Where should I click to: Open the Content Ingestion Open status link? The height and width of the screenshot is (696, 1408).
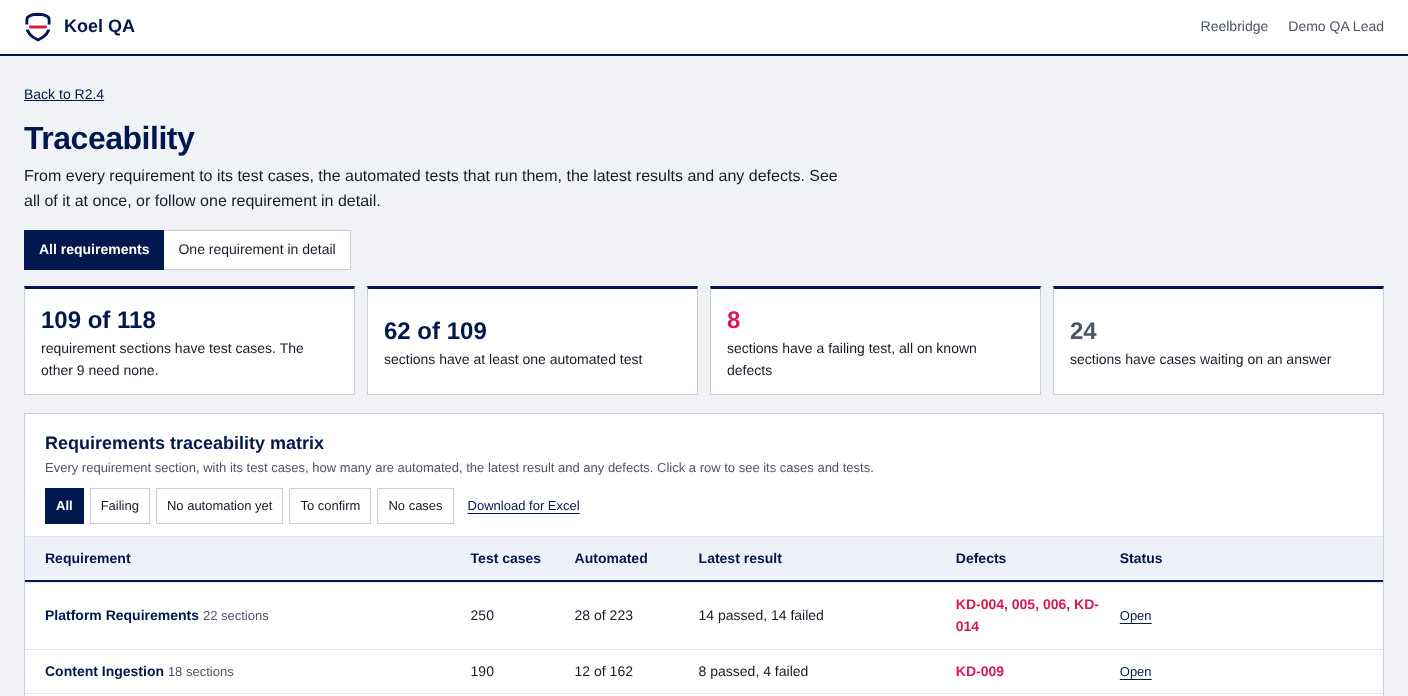pyautogui.click(x=1135, y=672)
